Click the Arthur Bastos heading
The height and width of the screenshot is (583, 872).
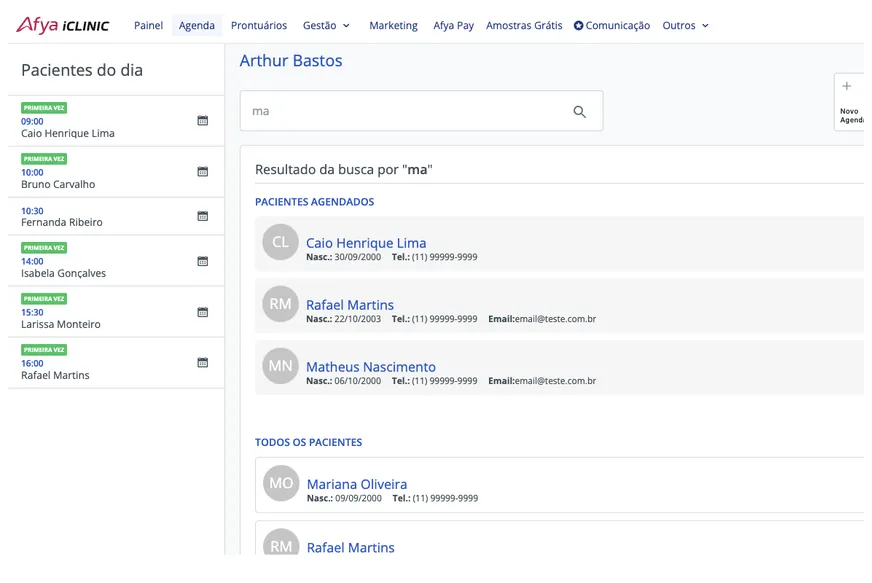pyautogui.click(x=291, y=61)
